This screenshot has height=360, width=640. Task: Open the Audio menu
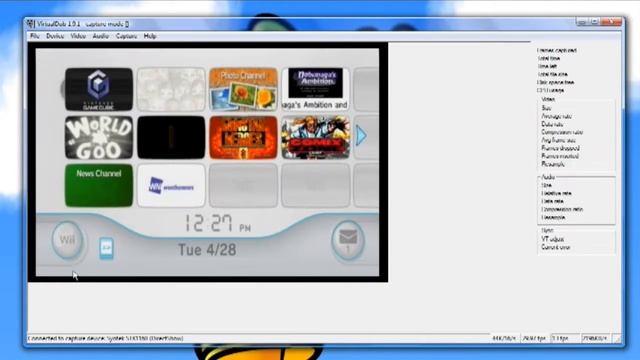[x=100, y=36]
